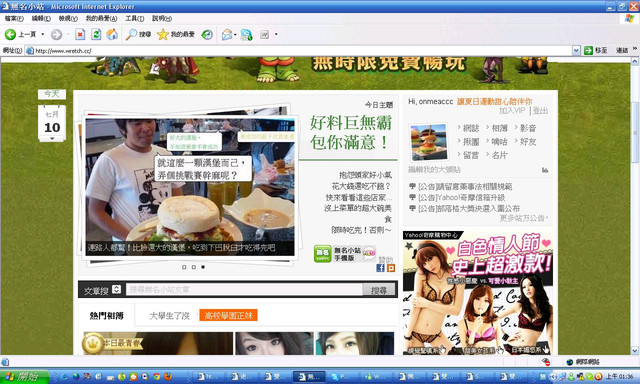The height and width of the screenshot is (384, 640).
Task: Open dropdown arrow beside Back button
Action: point(42,34)
